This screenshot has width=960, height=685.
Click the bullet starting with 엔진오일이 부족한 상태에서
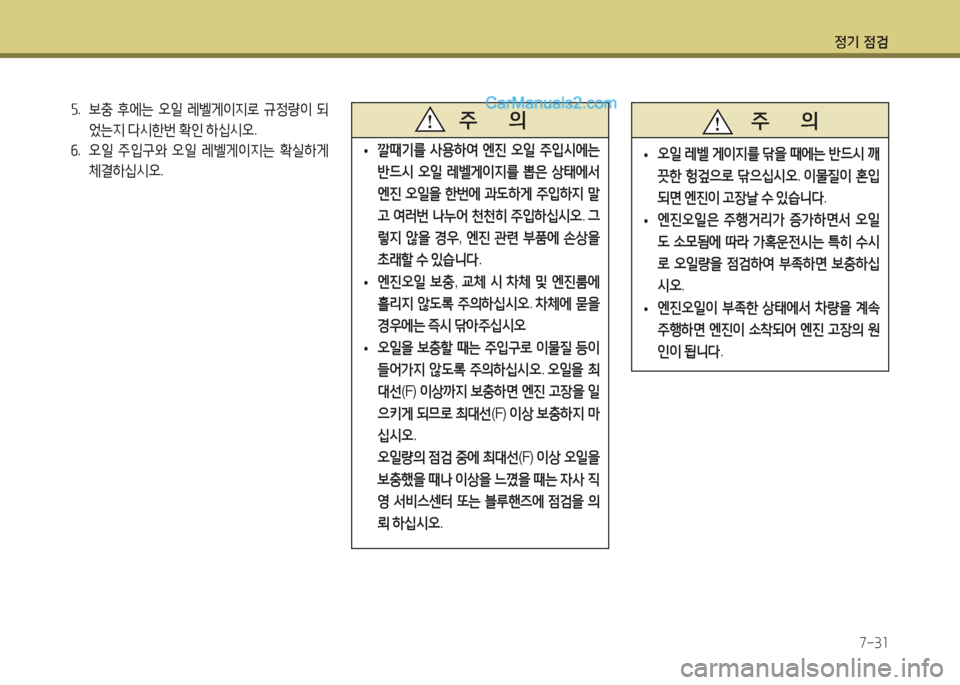(762, 329)
